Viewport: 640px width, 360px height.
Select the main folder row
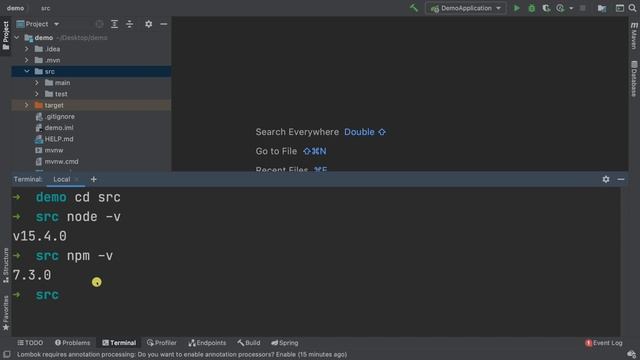pos(91,82)
